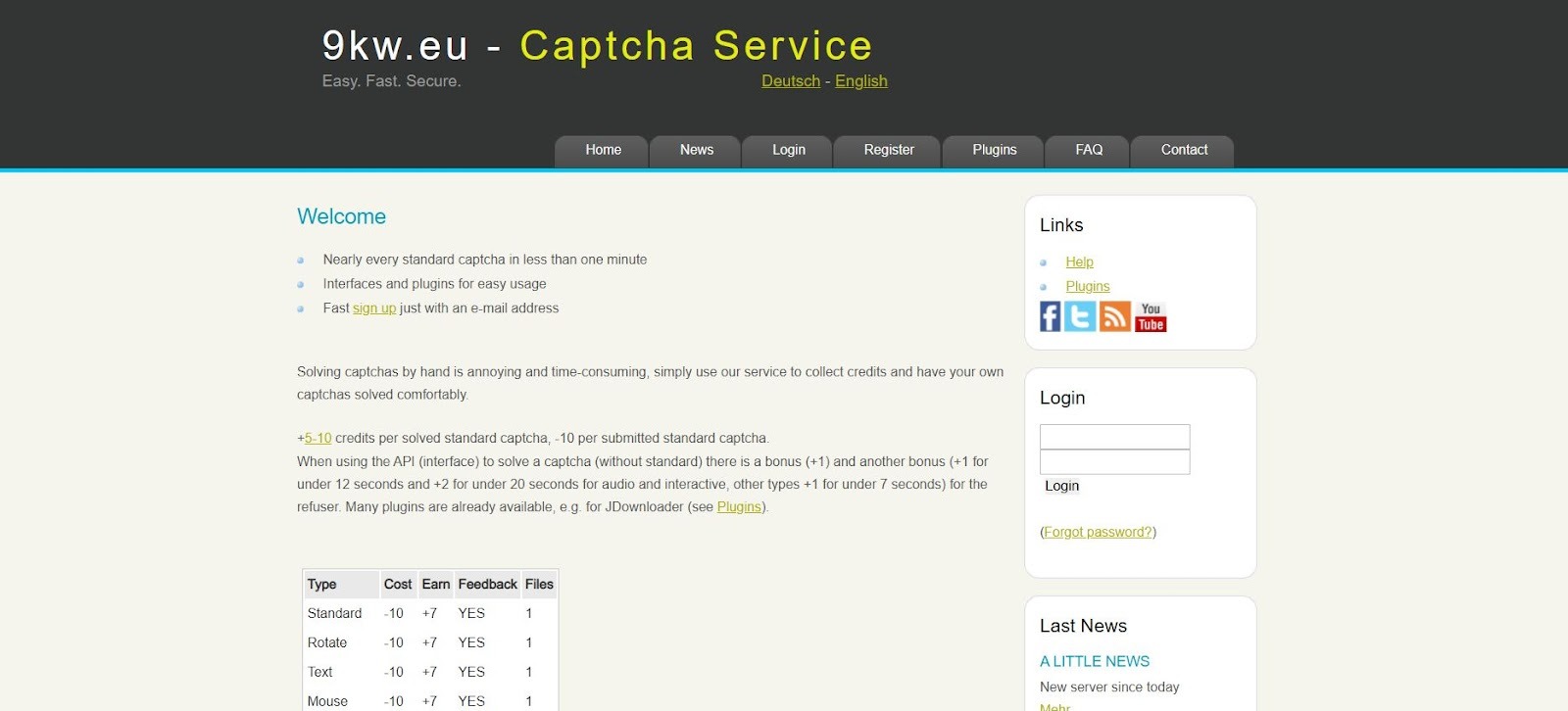This screenshot has height=711, width=1568.
Task: Open the News tab
Action: [x=696, y=150]
